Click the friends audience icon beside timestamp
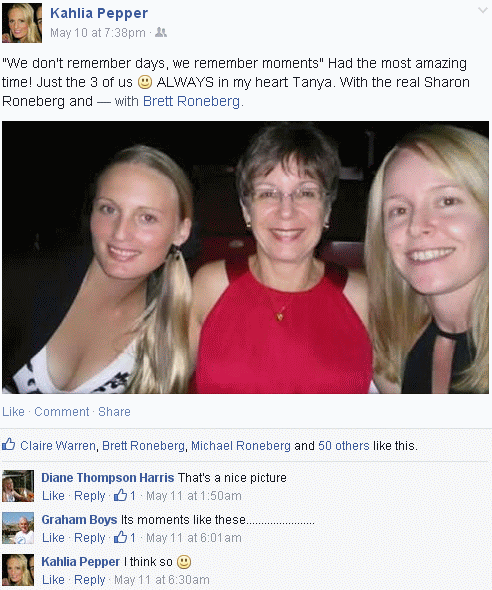Viewport: 492px width, 590px height. (x=161, y=33)
